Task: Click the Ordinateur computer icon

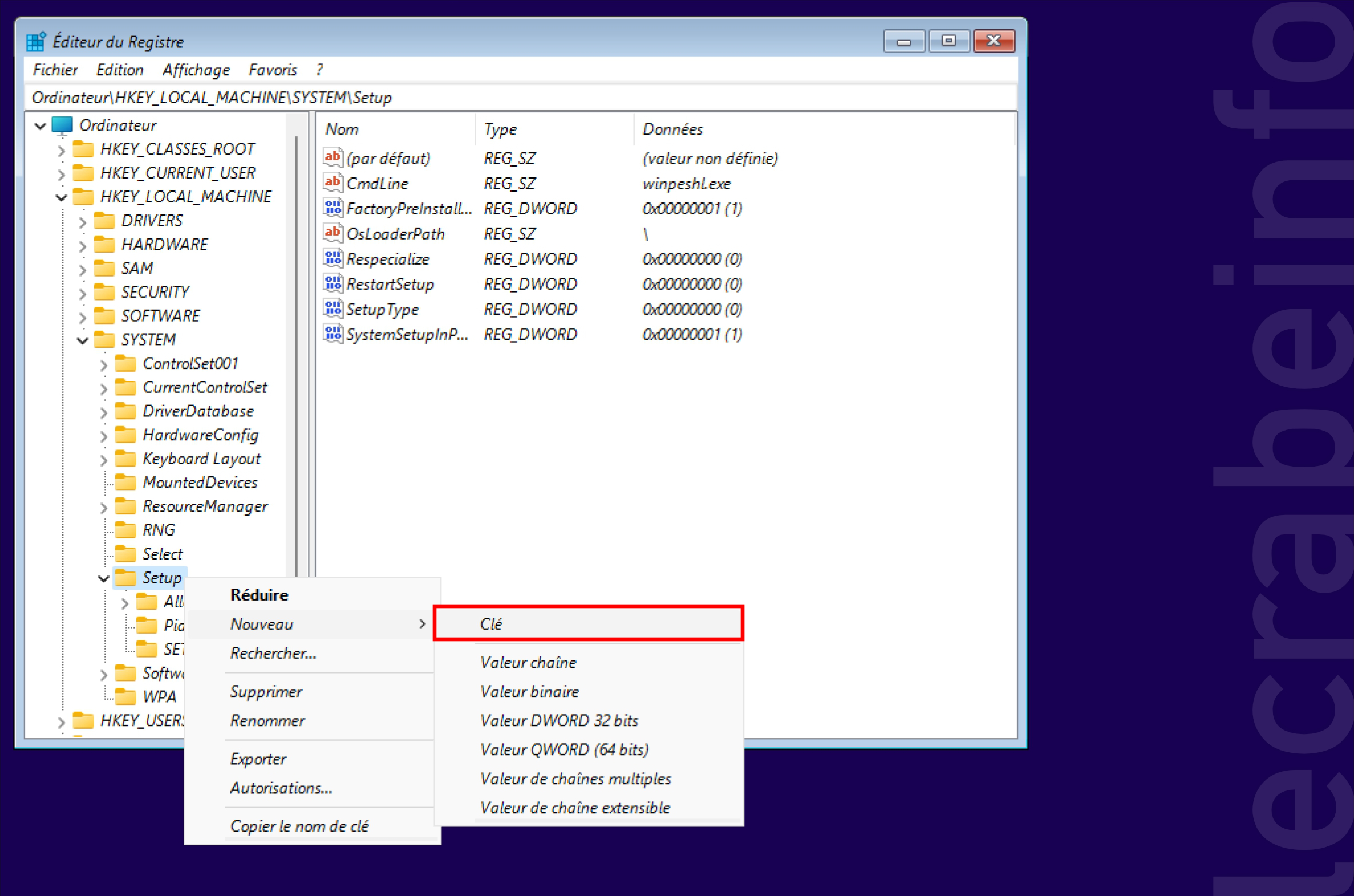Action: (x=62, y=124)
